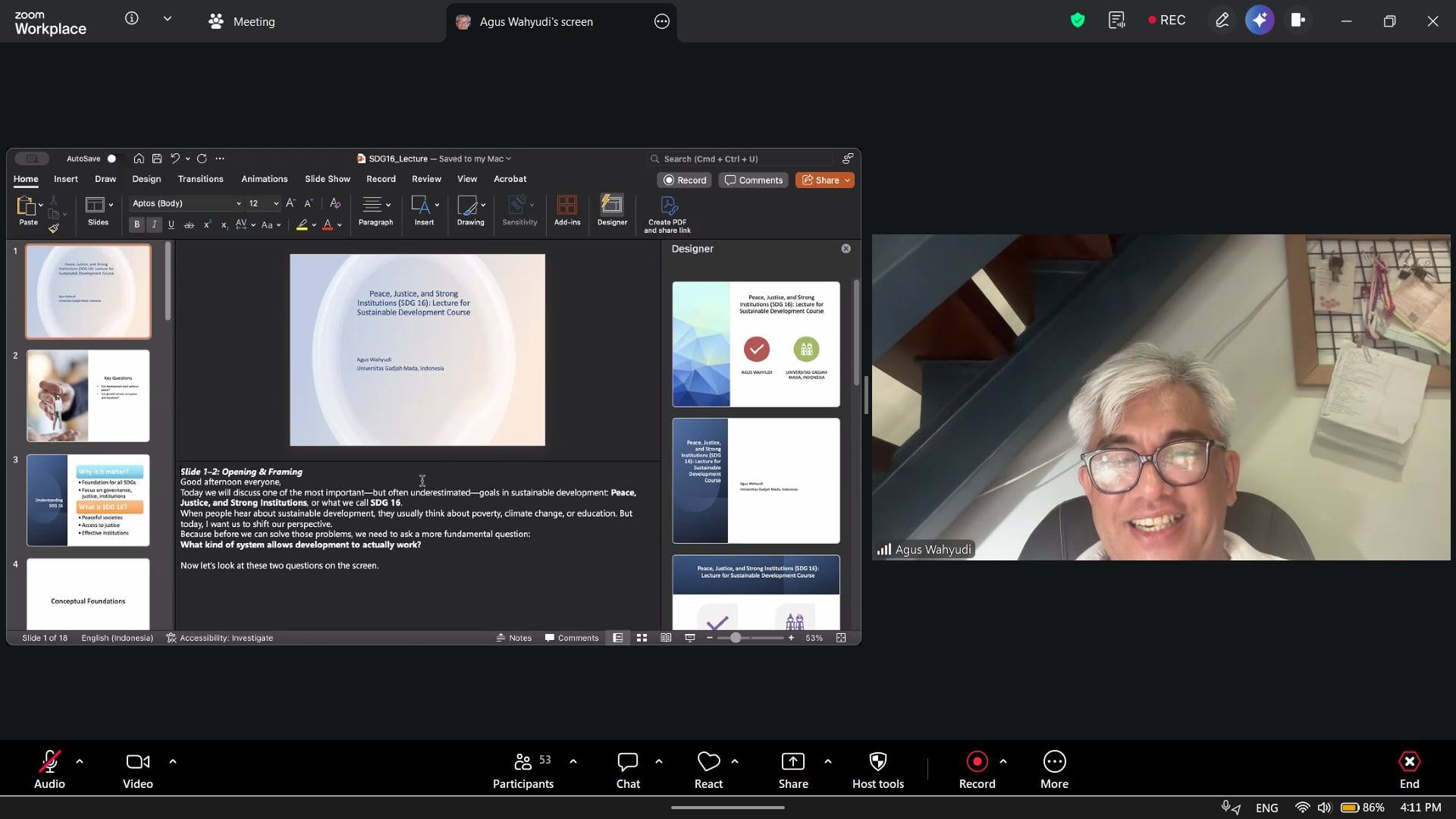
Task: Open Host tools shield icon
Action: 877,761
